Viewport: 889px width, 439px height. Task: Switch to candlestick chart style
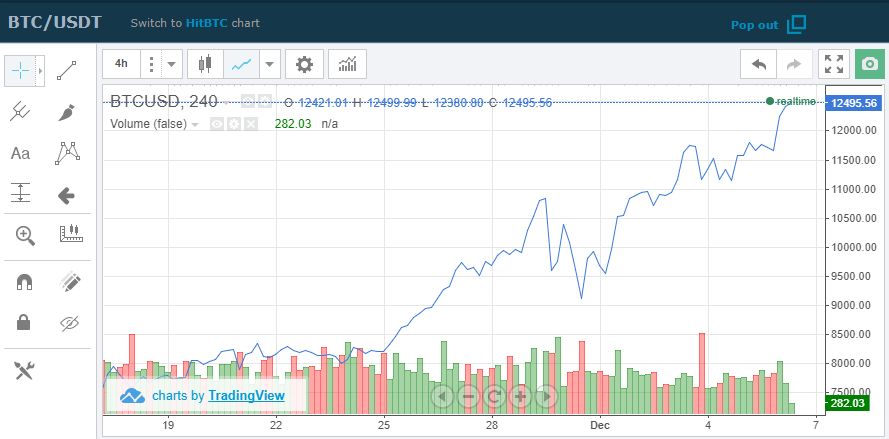point(206,64)
